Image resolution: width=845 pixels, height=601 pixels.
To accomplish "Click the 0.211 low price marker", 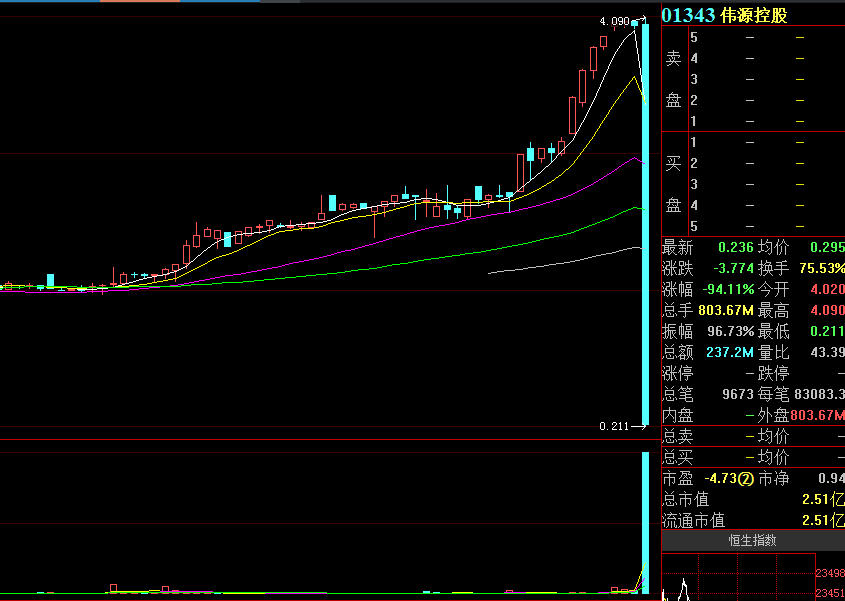I will 614,426.
